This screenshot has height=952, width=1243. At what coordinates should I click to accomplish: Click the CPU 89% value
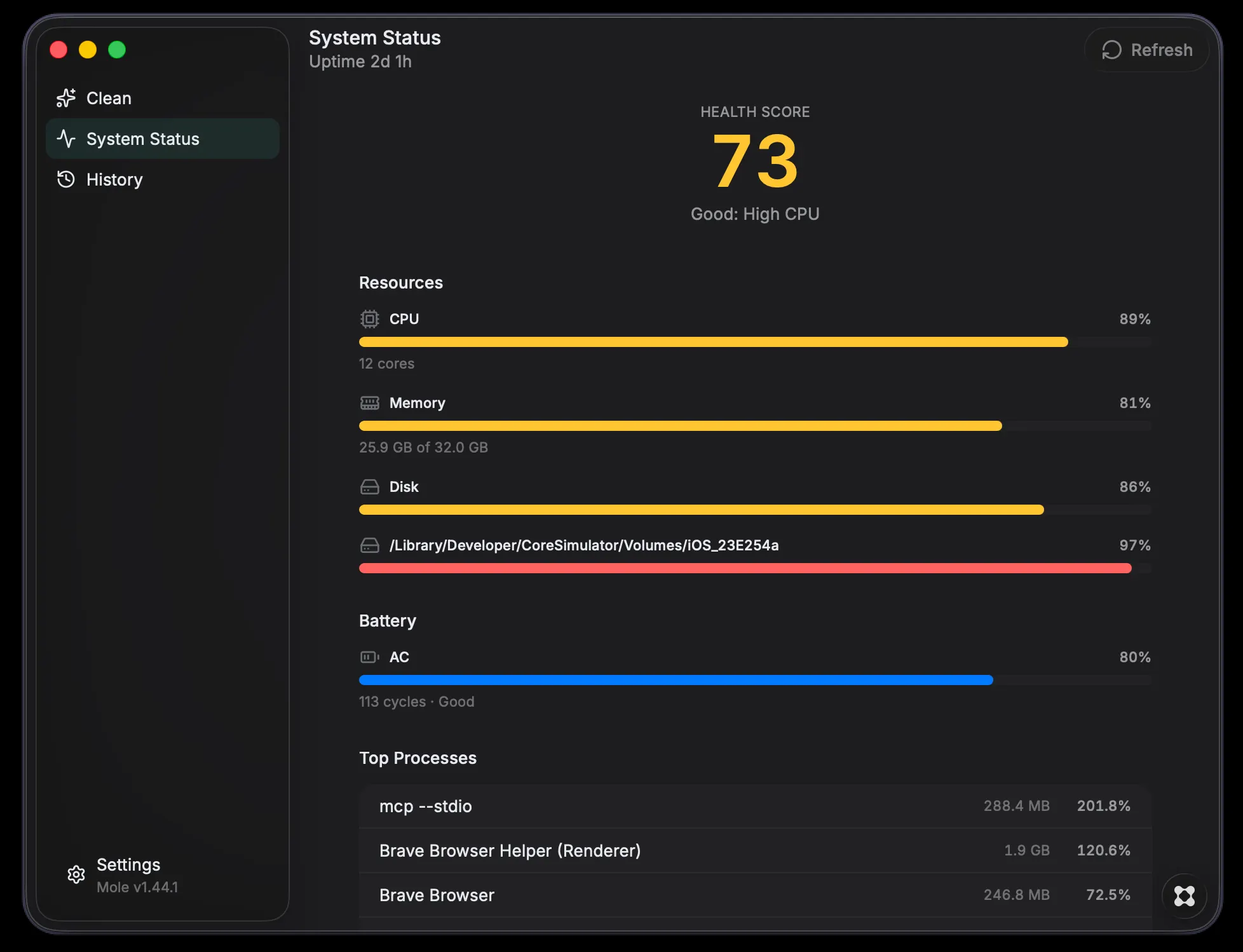coord(1135,319)
